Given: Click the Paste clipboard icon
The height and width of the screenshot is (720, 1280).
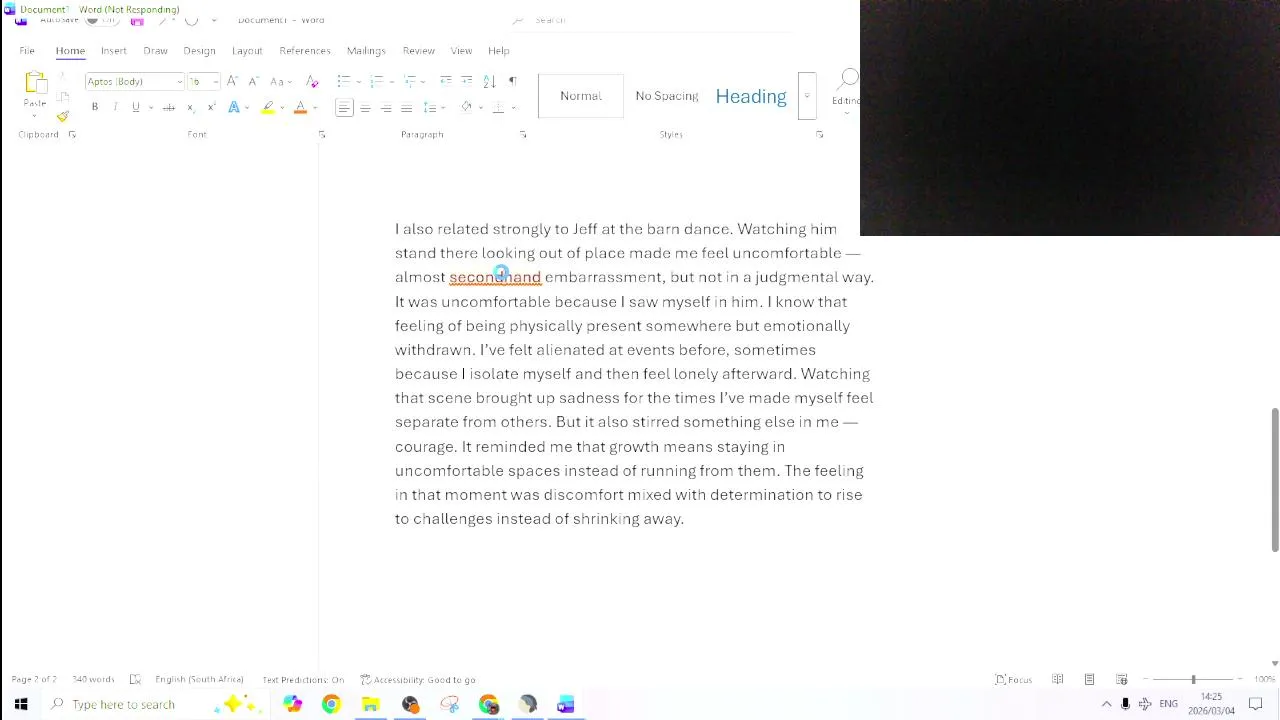Looking at the screenshot, I should [35, 84].
